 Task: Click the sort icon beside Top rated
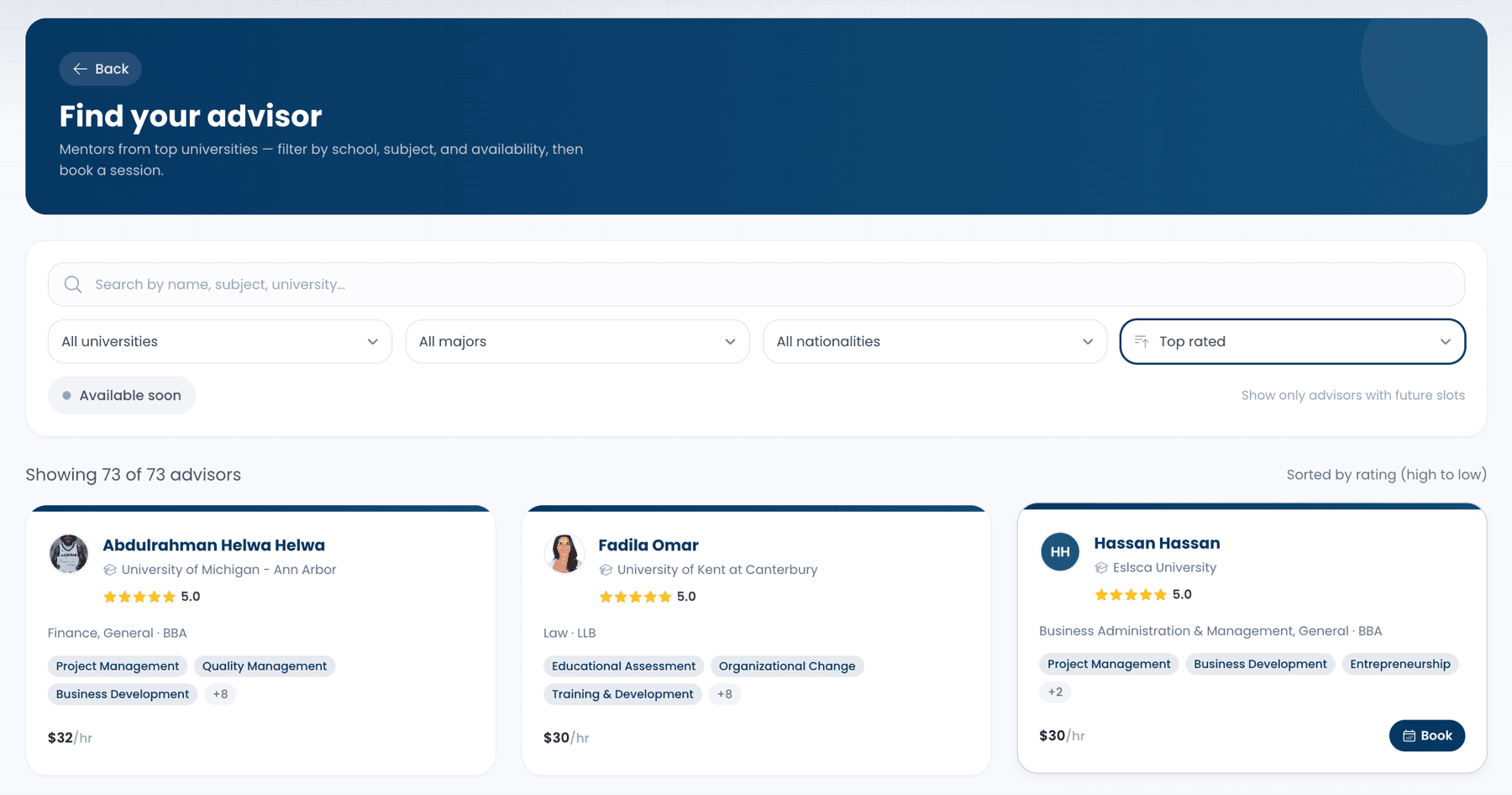[1141, 341]
